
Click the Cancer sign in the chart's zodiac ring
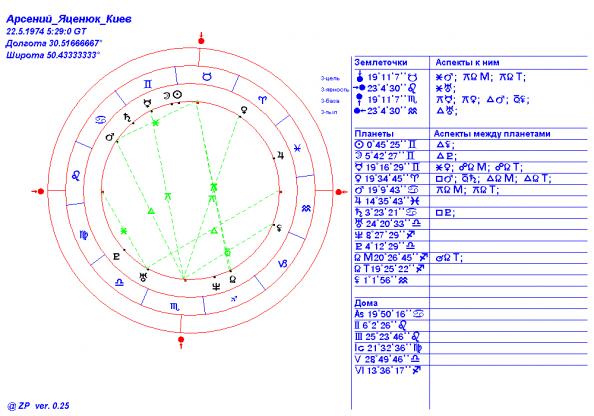click(x=101, y=120)
